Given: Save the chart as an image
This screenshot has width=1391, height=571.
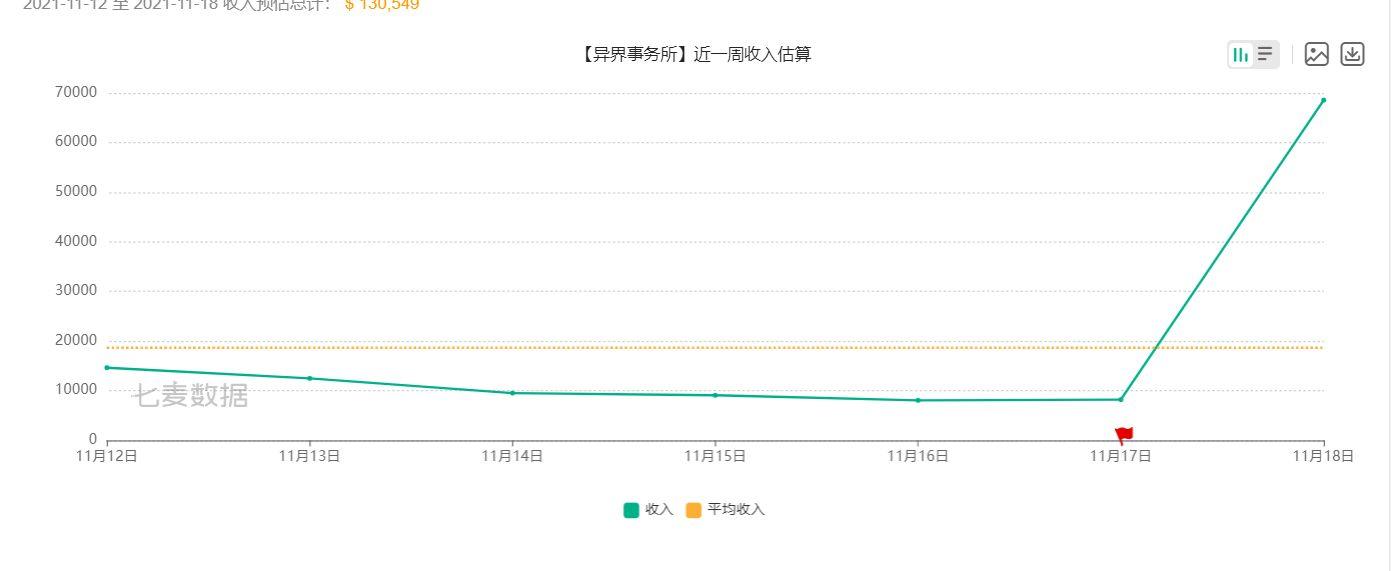Looking at the screenshot, I should [x=1317, y=55].
